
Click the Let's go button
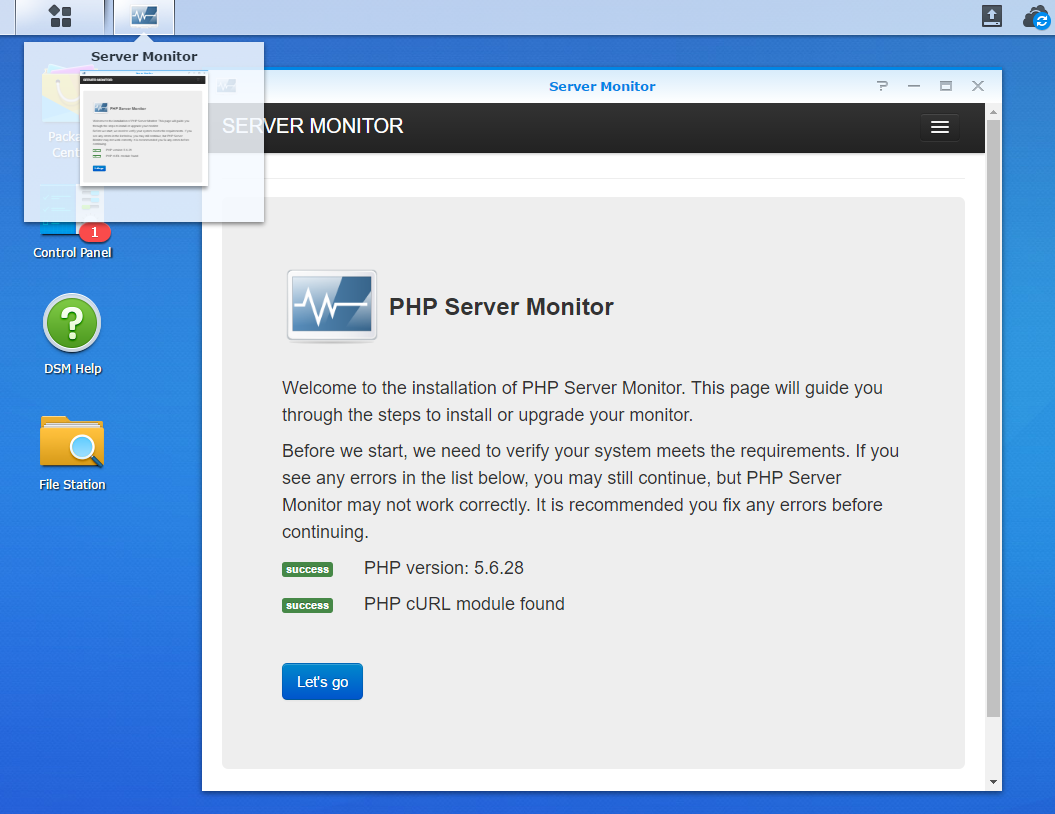(x=322, y=681)
